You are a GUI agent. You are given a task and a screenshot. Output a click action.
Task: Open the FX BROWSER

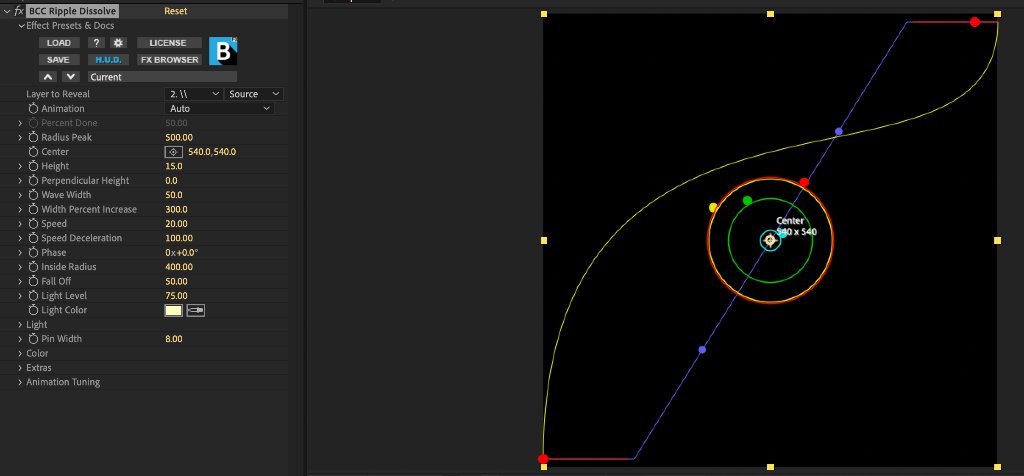169,59
